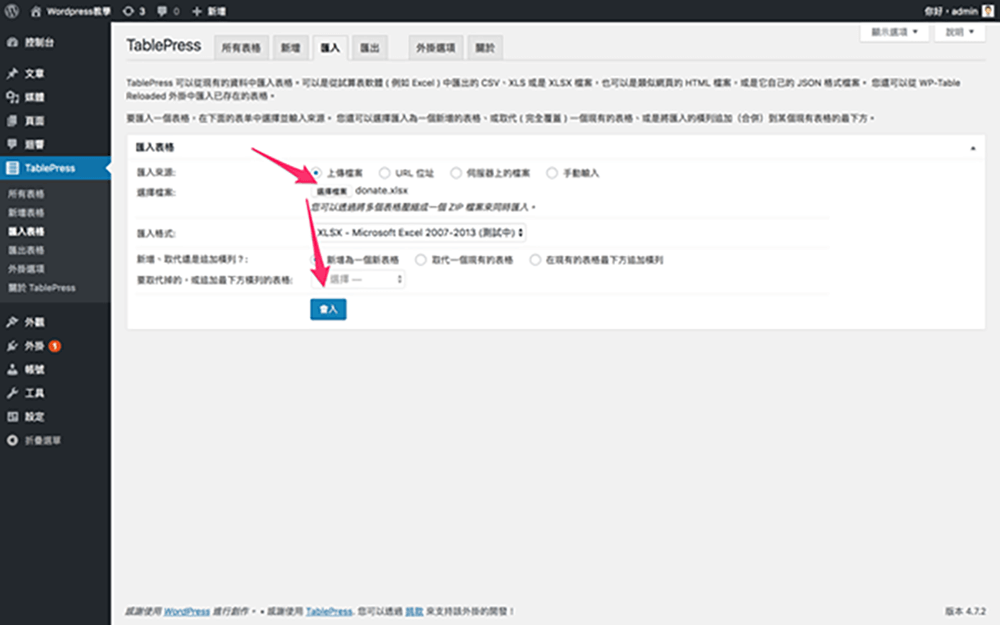Follow the TablePress link in footer
1000x625 pixels.
tap(328, 611)
